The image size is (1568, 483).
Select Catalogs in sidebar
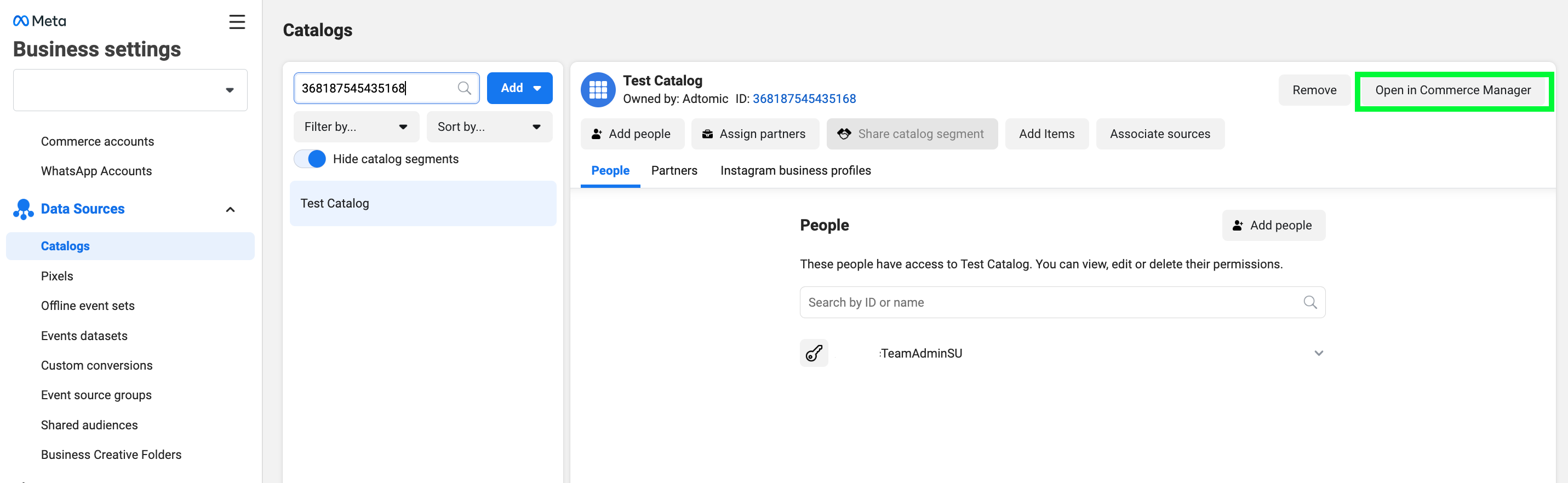coord(130,246)
